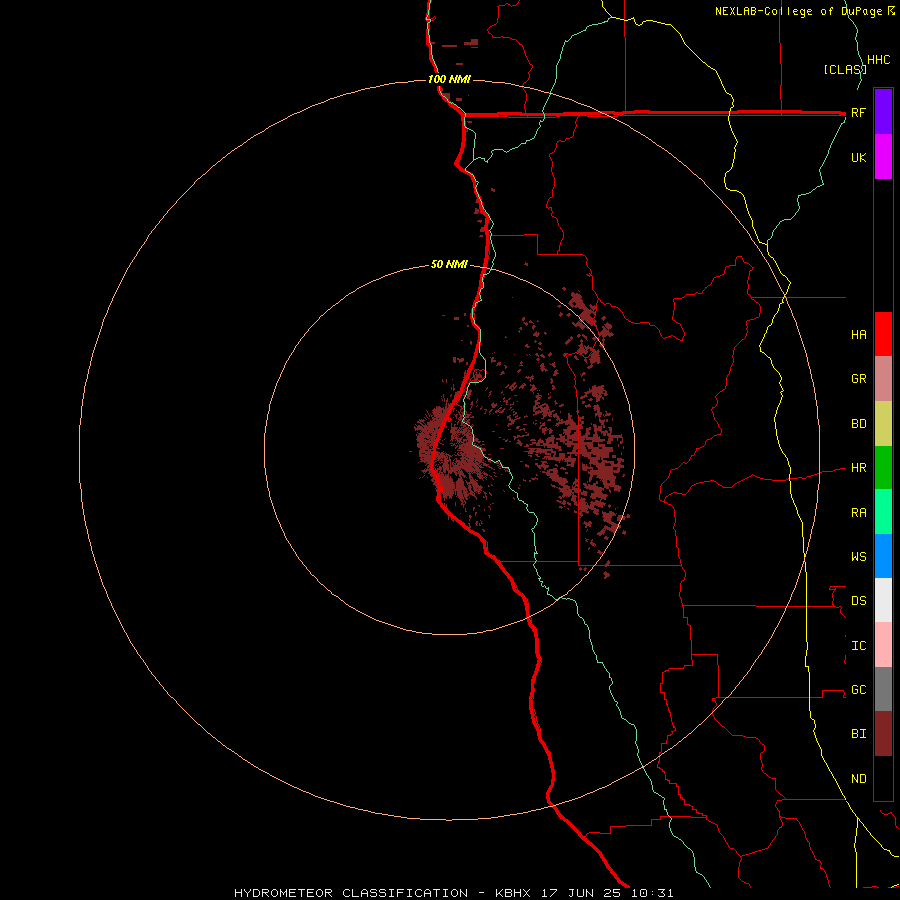Click the GR pink-brown legend swatch
This screenshot has width=900, height=900.
(x=883, y=379)
